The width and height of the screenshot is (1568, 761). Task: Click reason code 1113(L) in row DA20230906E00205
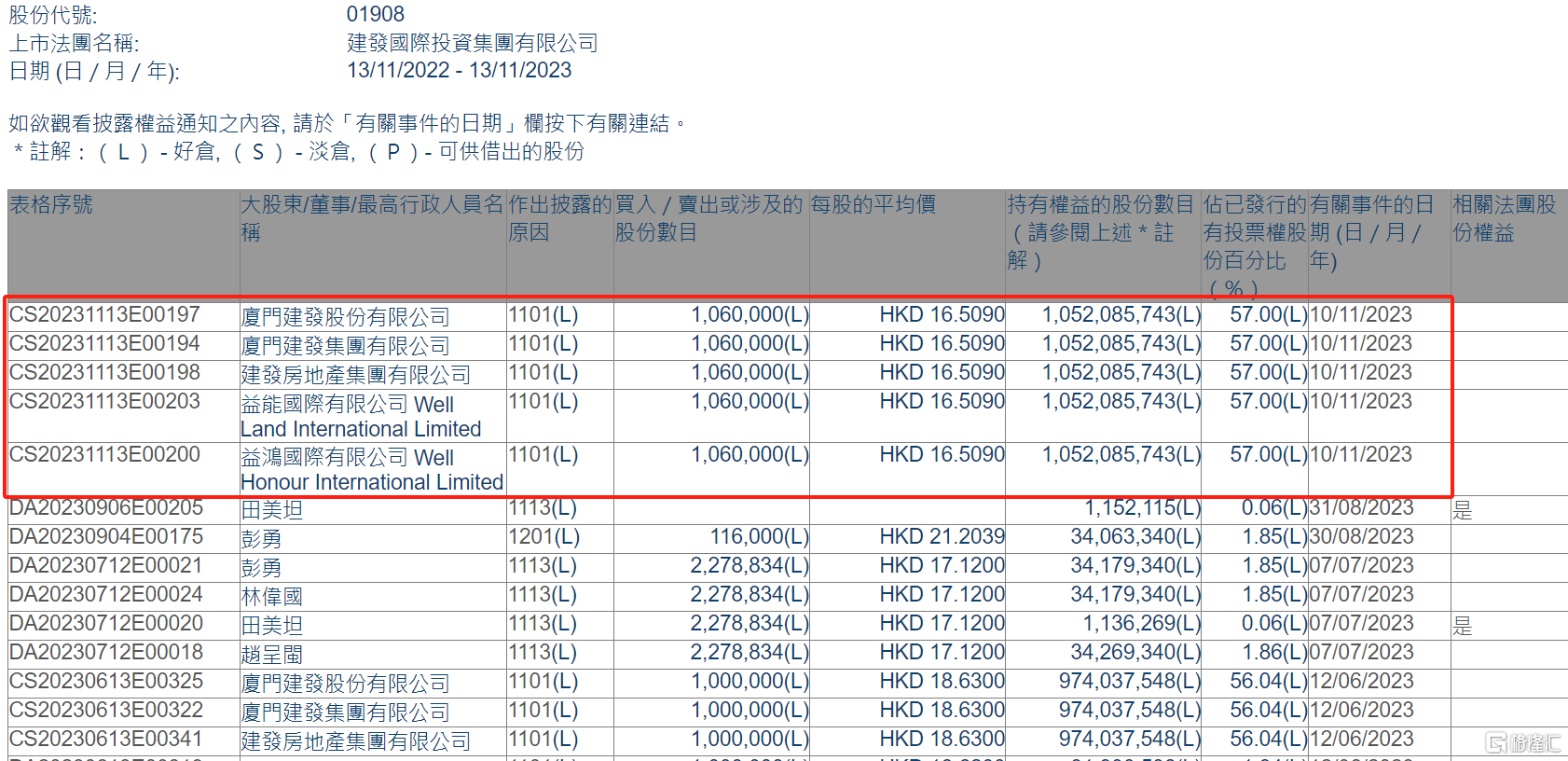point(543,508)
